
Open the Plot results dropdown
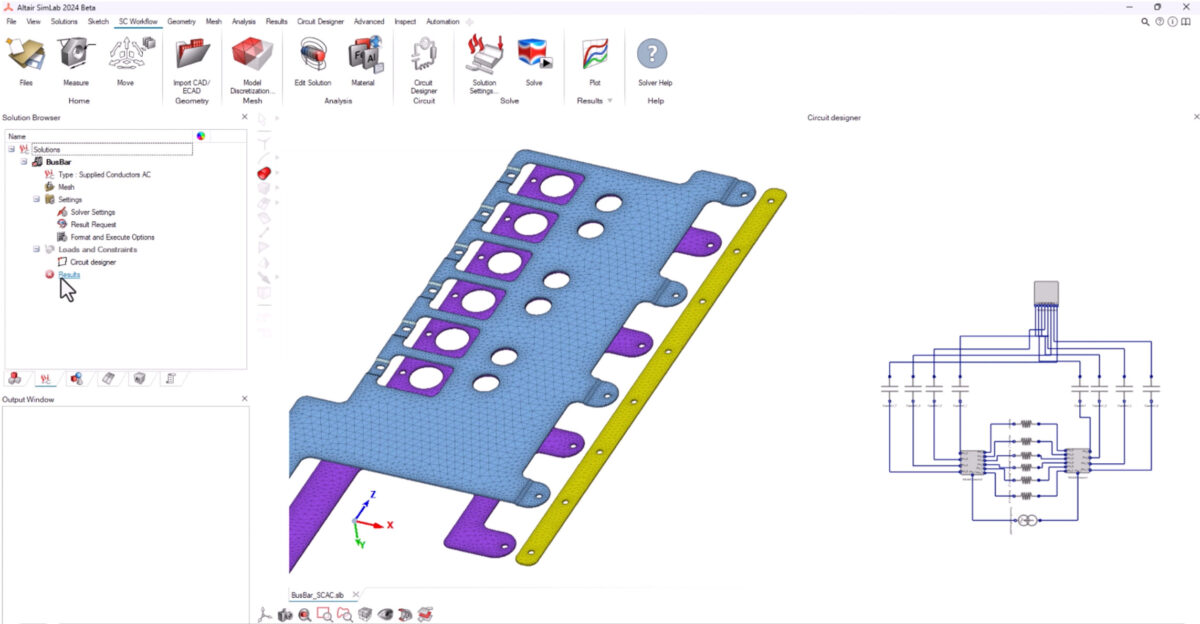(610, 100)
